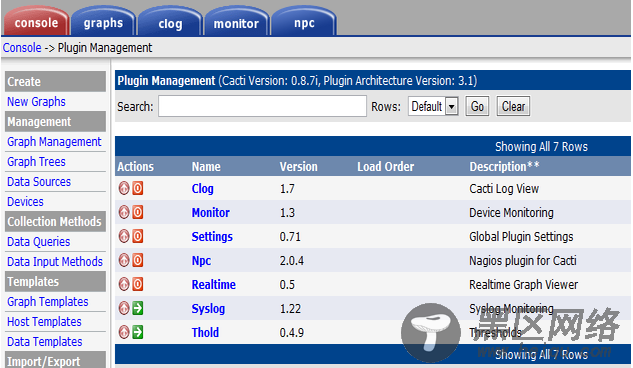
Task: Open Data Templates in the sidebar
Action: point(45,342)
